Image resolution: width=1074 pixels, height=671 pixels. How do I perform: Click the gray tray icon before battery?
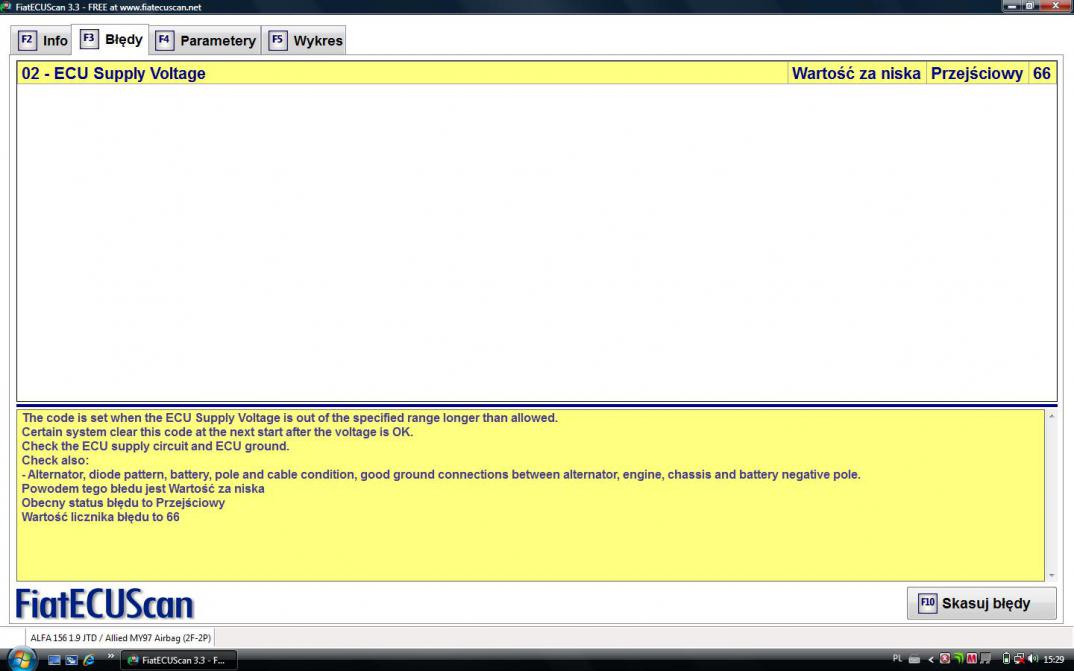[x=986, y=659]
